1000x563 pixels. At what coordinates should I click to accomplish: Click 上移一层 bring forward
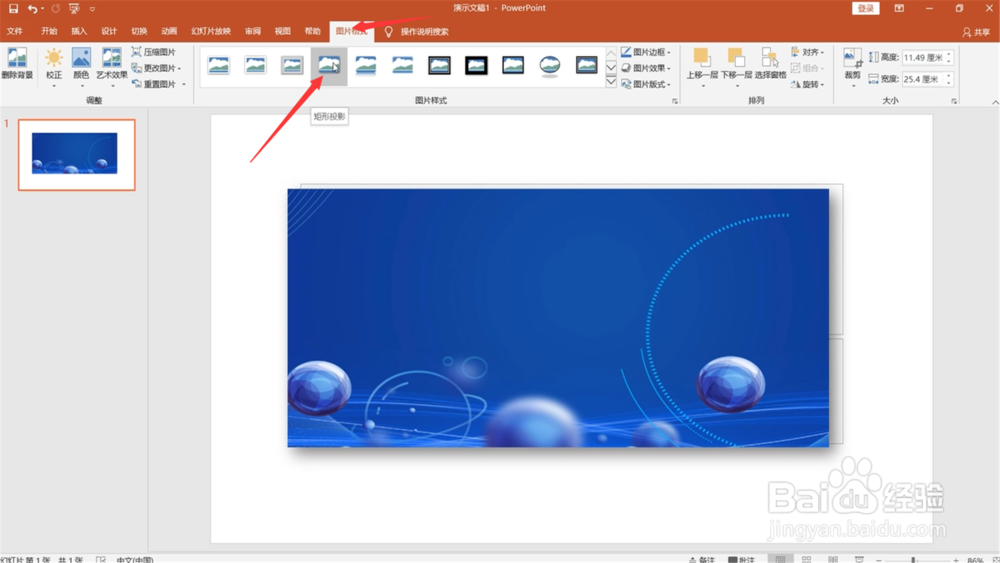point(702,66)
